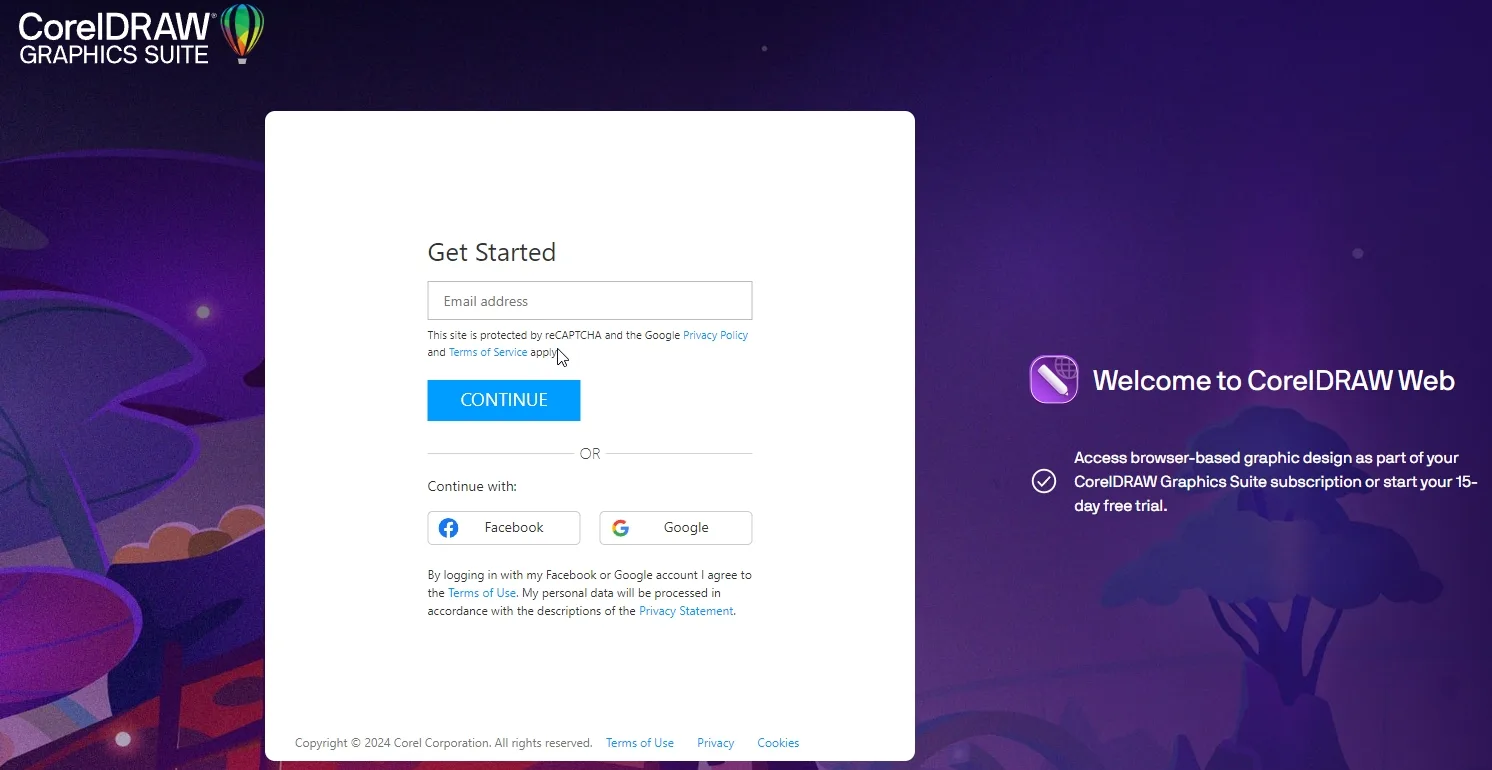This screenshot has height=770, width=1492.
Task: Sign in using the Google button label
Action: click(x=686, y=528)
